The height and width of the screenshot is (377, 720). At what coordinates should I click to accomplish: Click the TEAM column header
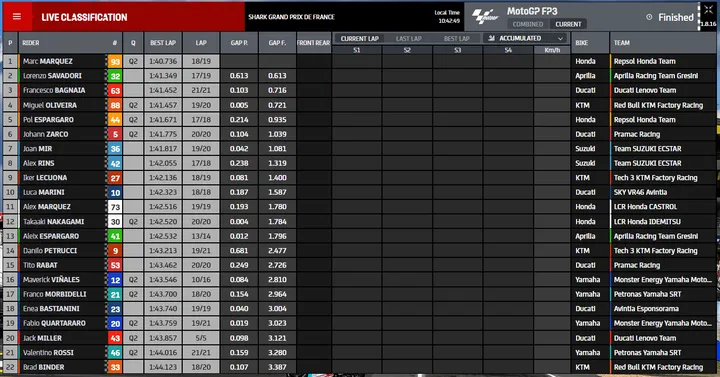[622, 43]
